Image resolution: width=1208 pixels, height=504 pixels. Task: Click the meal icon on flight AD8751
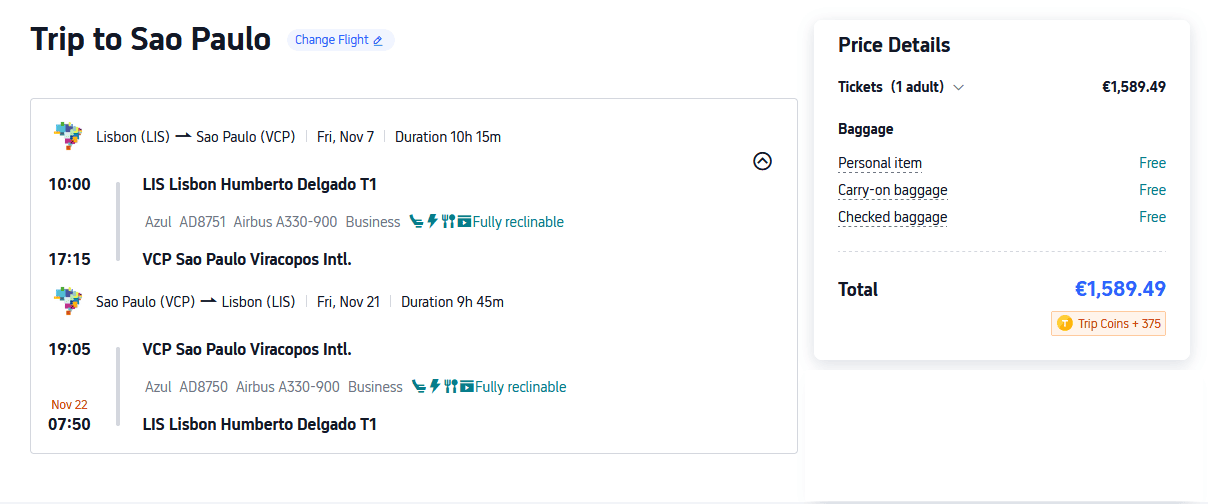pyautogui.click(x=449, y=222)
